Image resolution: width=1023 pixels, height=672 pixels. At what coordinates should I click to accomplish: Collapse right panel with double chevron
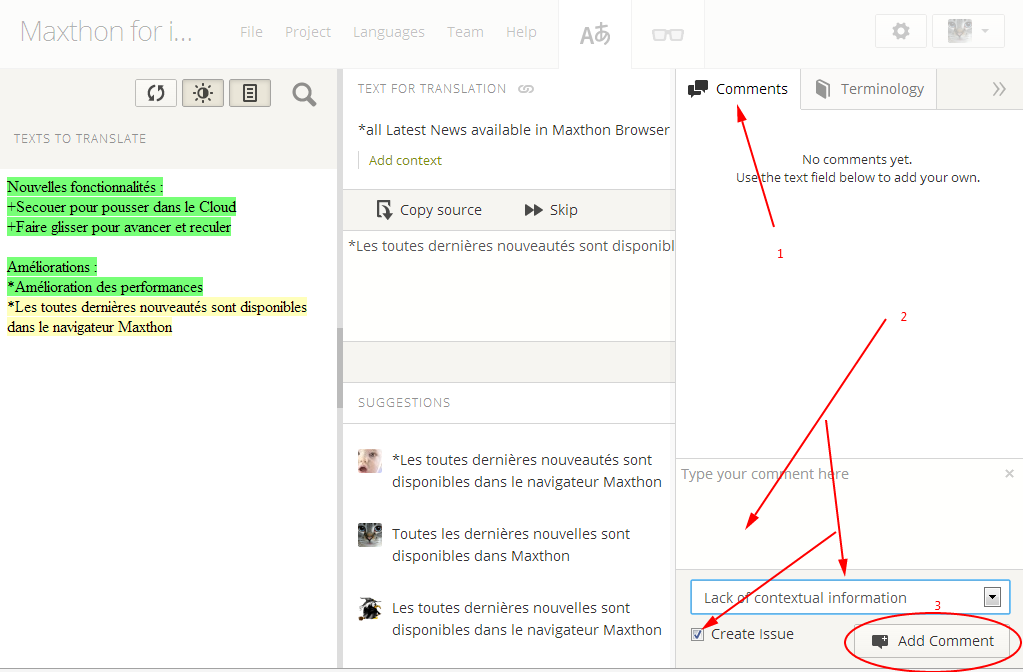pos(999,89)
